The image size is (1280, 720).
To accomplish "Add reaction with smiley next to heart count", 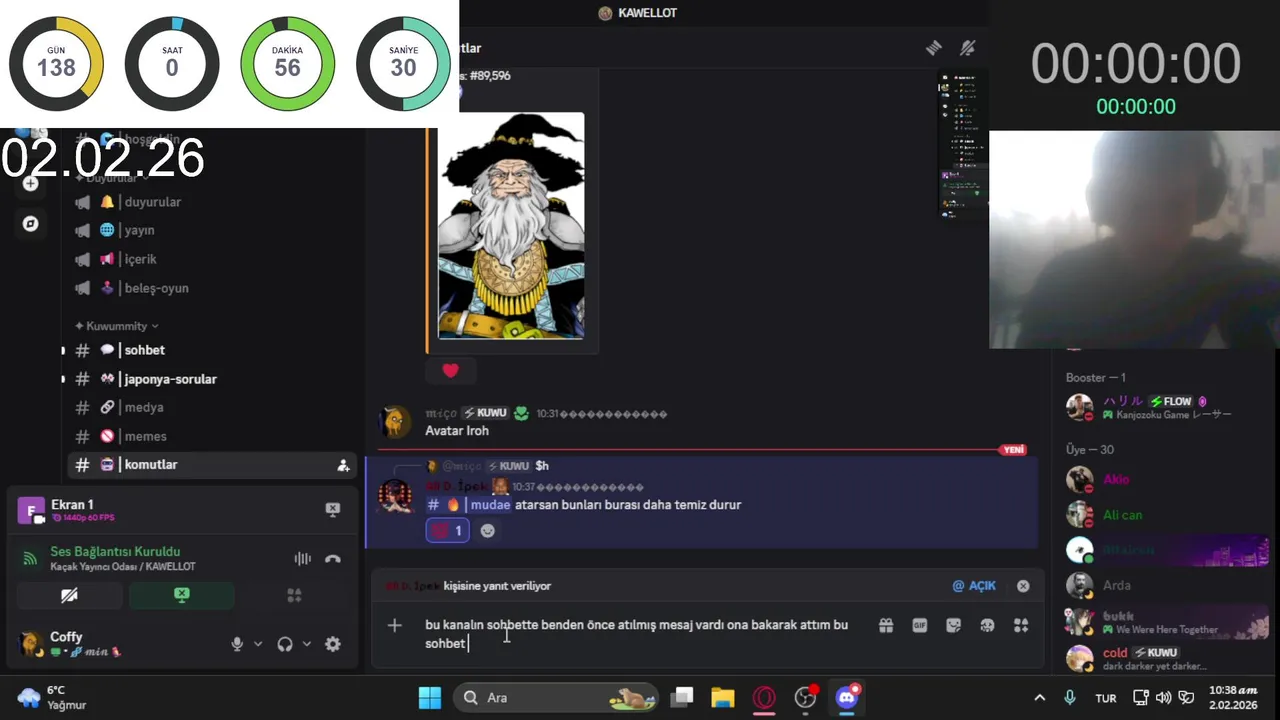I will pyautogui.click(x=488, y=531).
